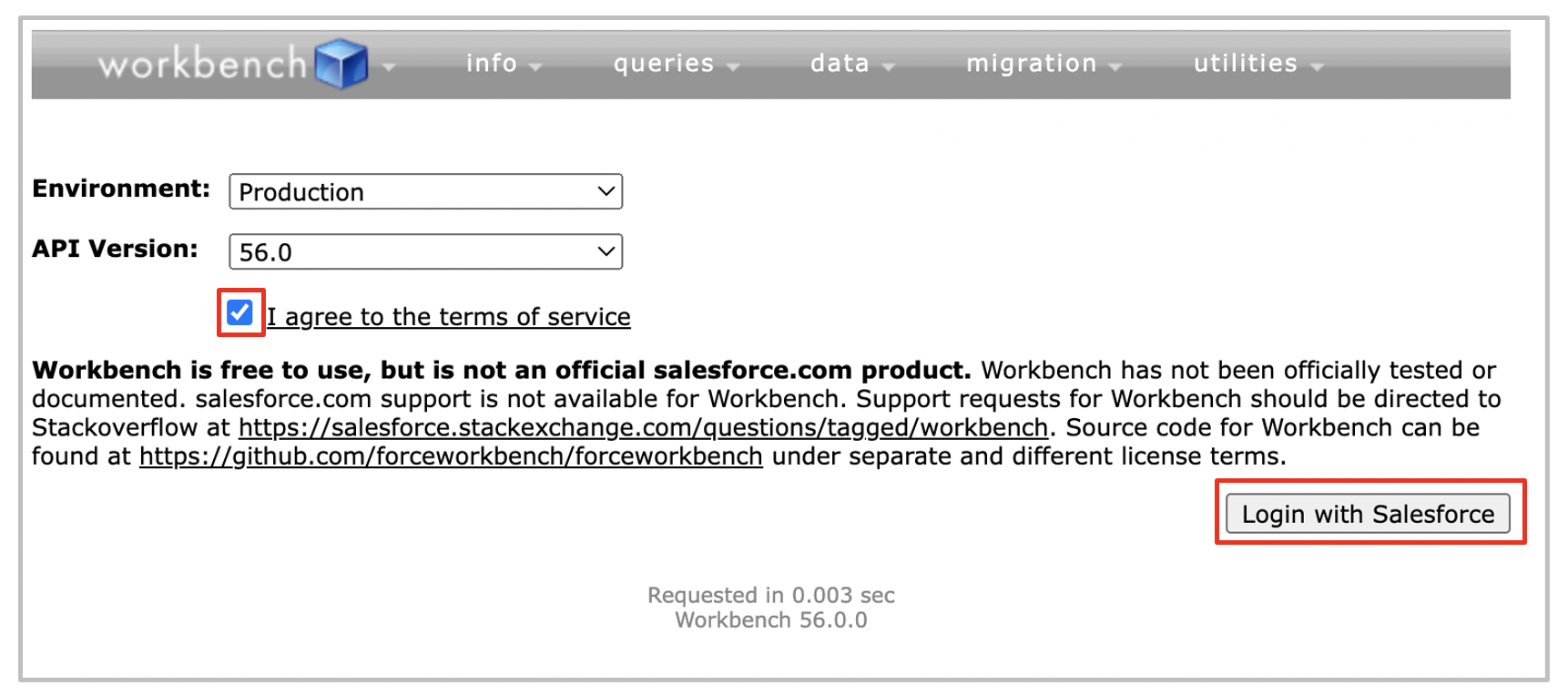Open the github forceworkbench source link
Screen dimensions: 1568x696
(x=451, y=455)
